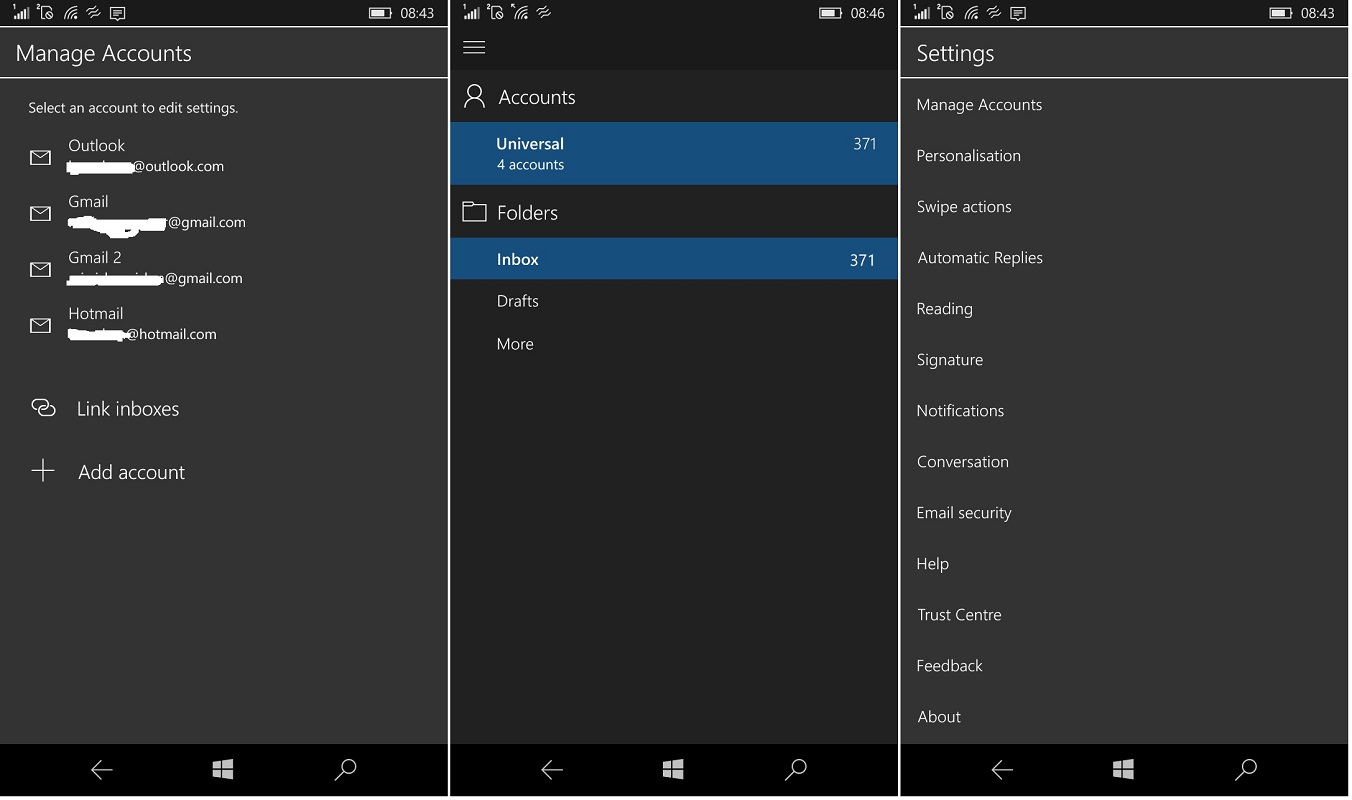Tap Search icon in middle mail screen

tap(796, 769)
